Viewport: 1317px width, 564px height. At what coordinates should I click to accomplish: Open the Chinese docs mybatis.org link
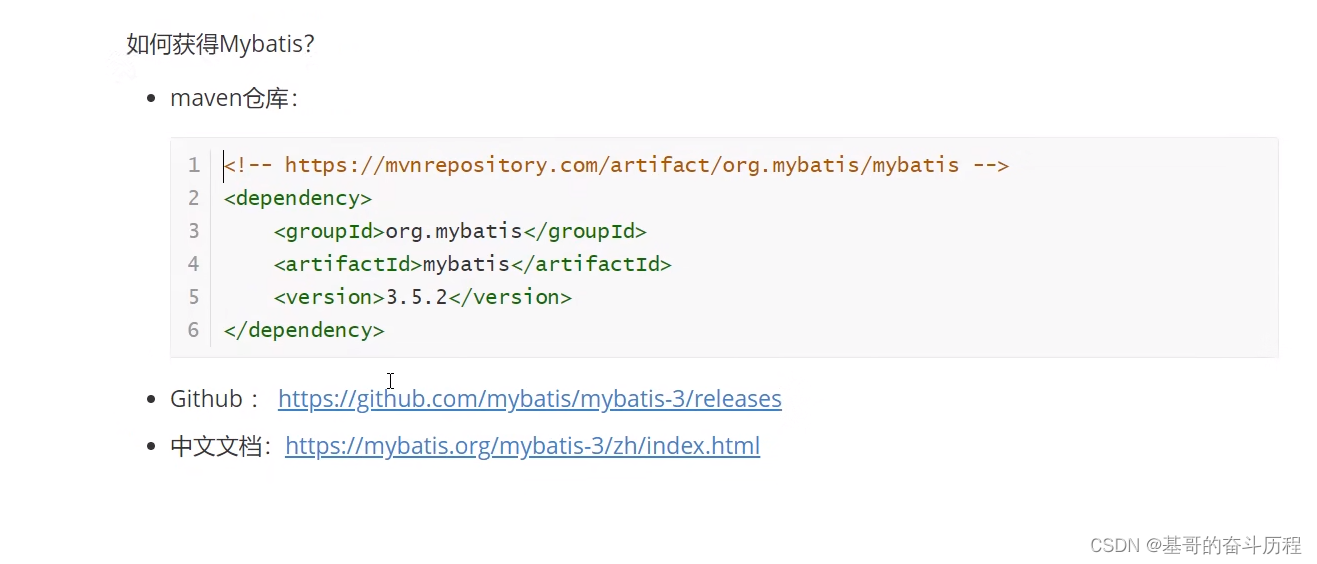(522, 446)
